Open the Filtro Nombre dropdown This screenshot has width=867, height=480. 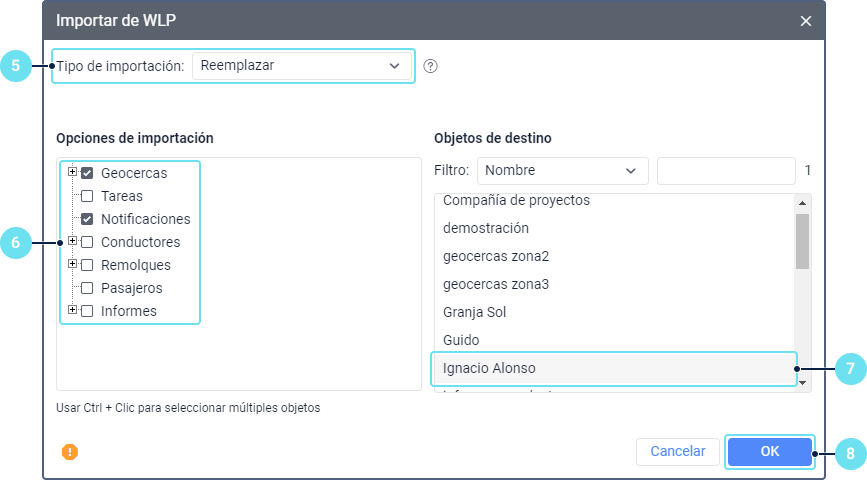562,171
